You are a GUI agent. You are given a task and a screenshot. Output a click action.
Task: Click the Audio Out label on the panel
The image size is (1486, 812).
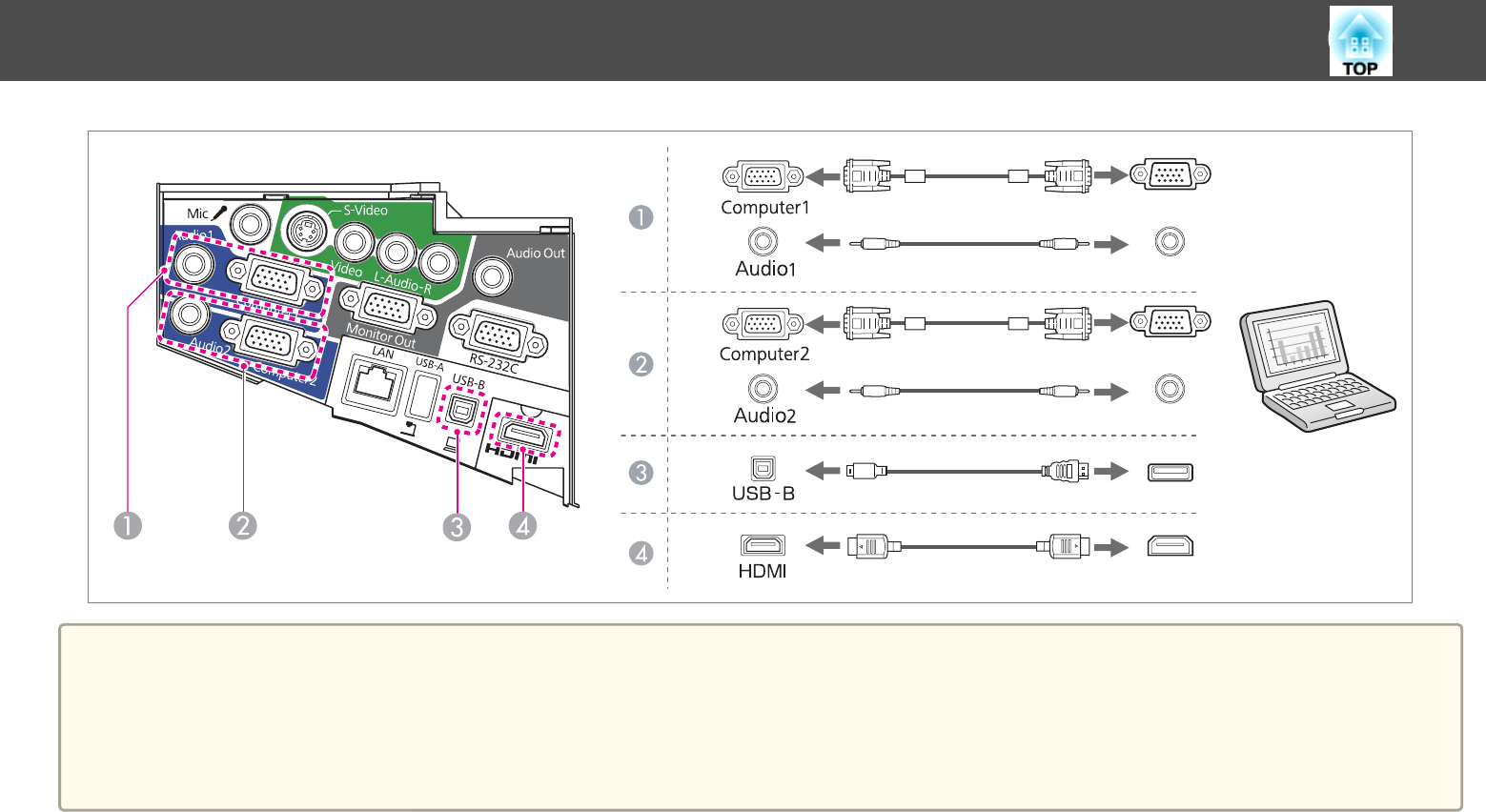pyautogui.click(x=536, y=253)
